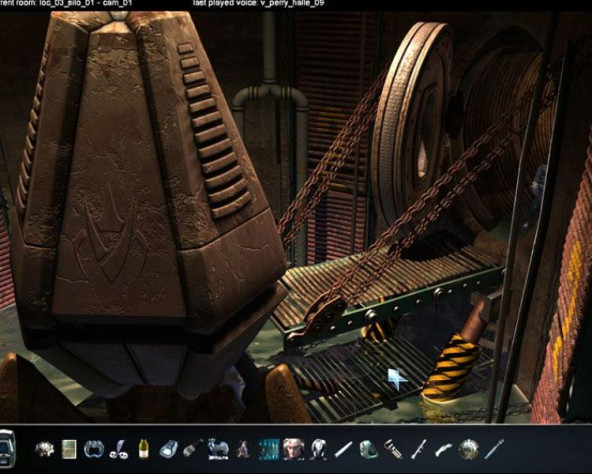Pick the animal statue inventory item

[218, 449]
